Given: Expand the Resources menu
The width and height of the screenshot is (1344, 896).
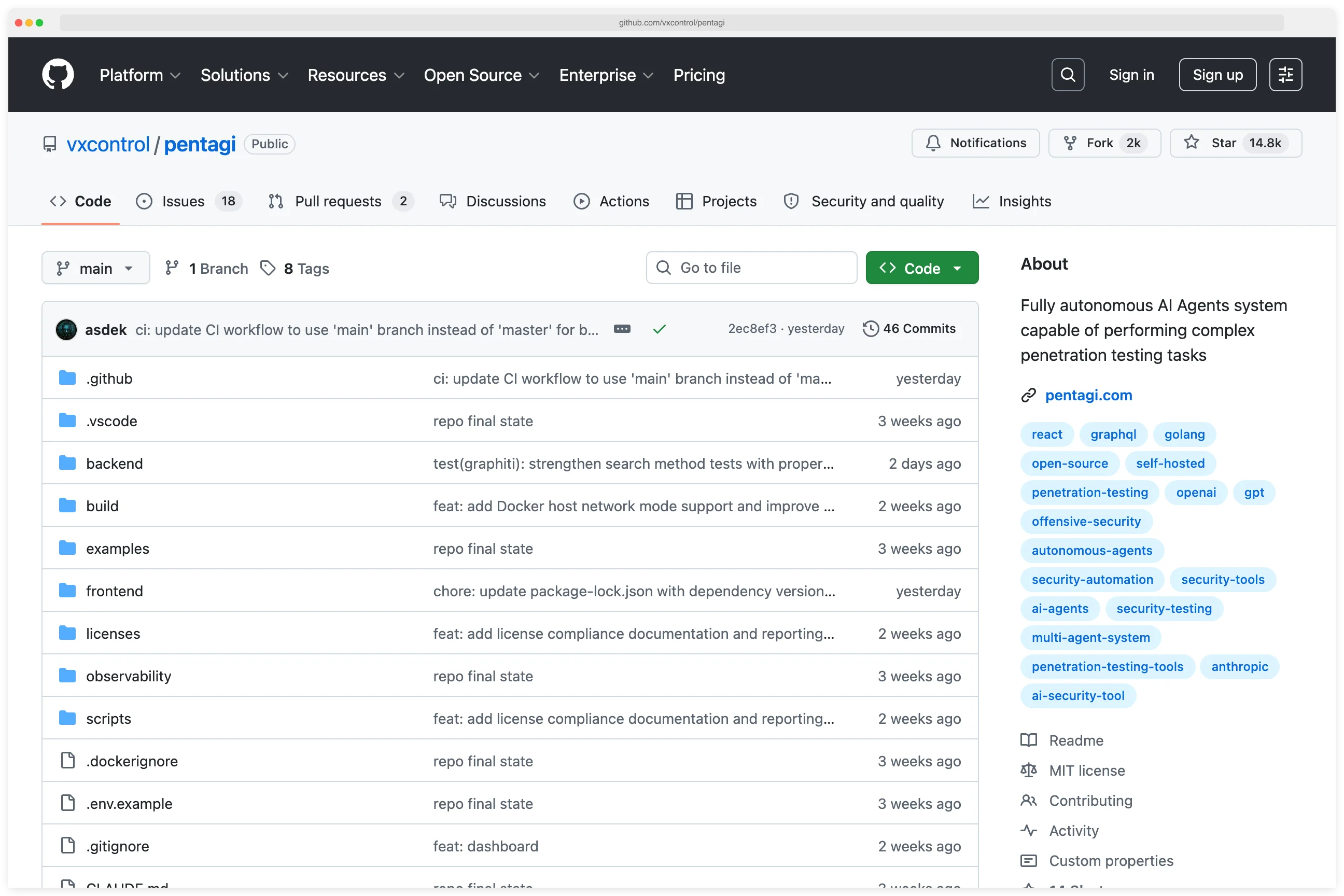Looking at the screenshot, I should point(356,75).
